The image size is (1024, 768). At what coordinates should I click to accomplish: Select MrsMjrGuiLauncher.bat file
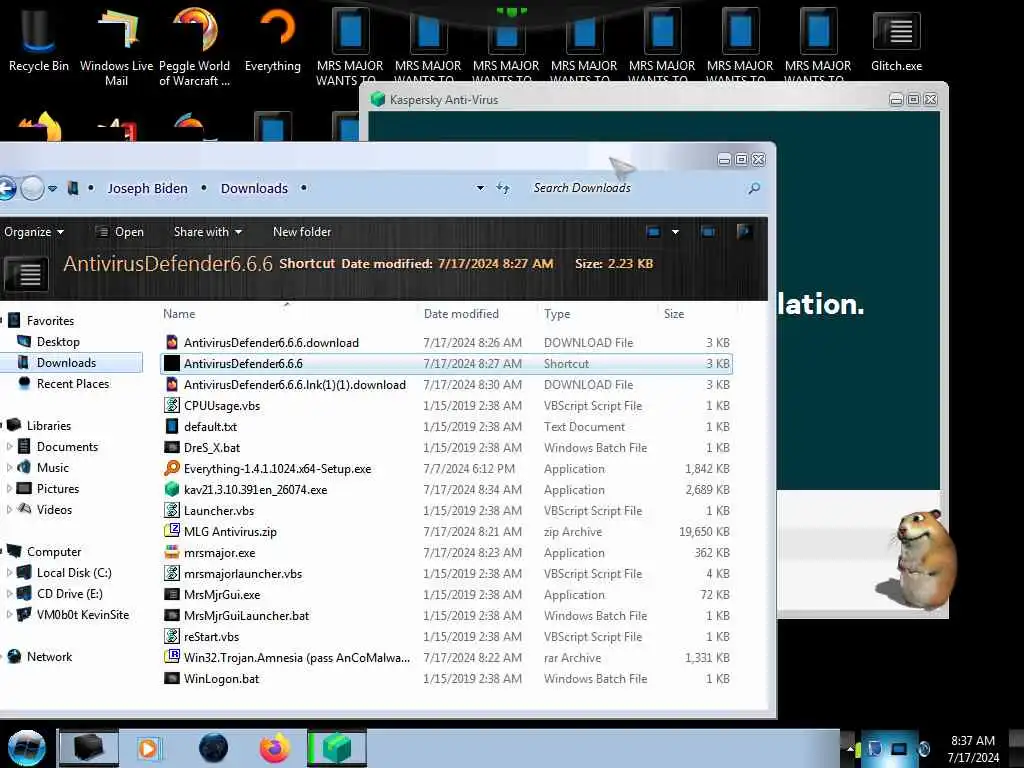pyautogui.click(x=246, y=615)
